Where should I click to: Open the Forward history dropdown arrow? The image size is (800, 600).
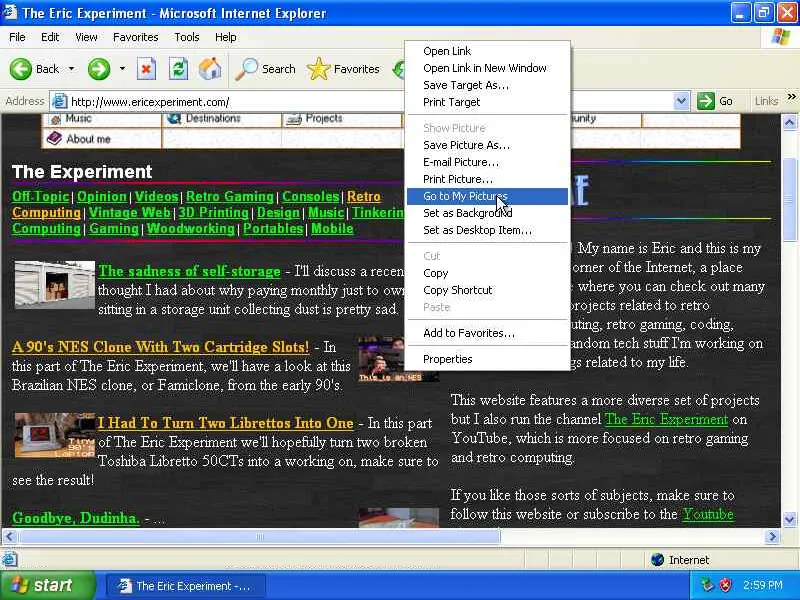[122, 68]
